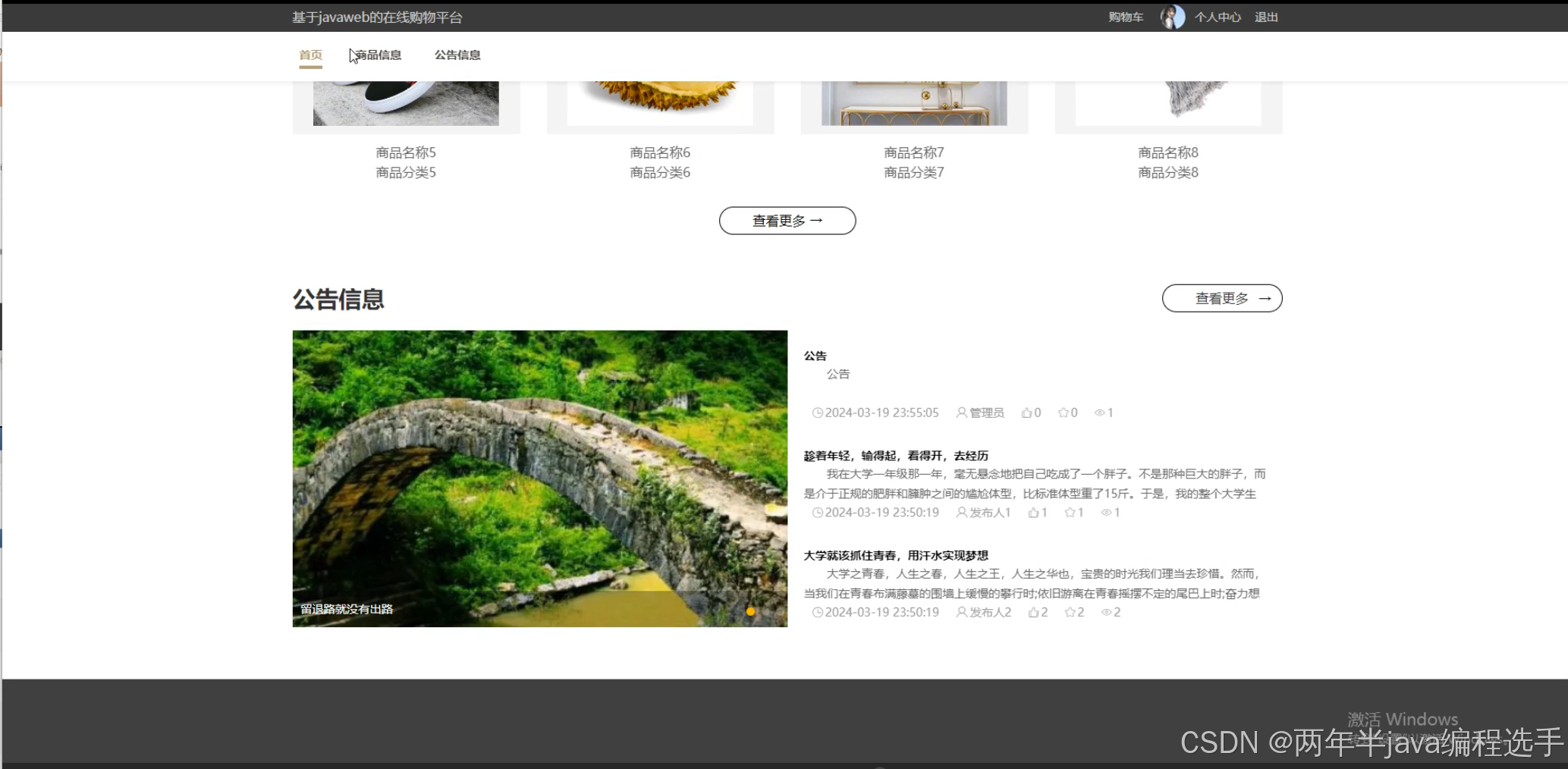Click the clock icon beside 2024-03-19 23:55:05
Viewport: 1568px width, 769px height.
click(817, 413)
